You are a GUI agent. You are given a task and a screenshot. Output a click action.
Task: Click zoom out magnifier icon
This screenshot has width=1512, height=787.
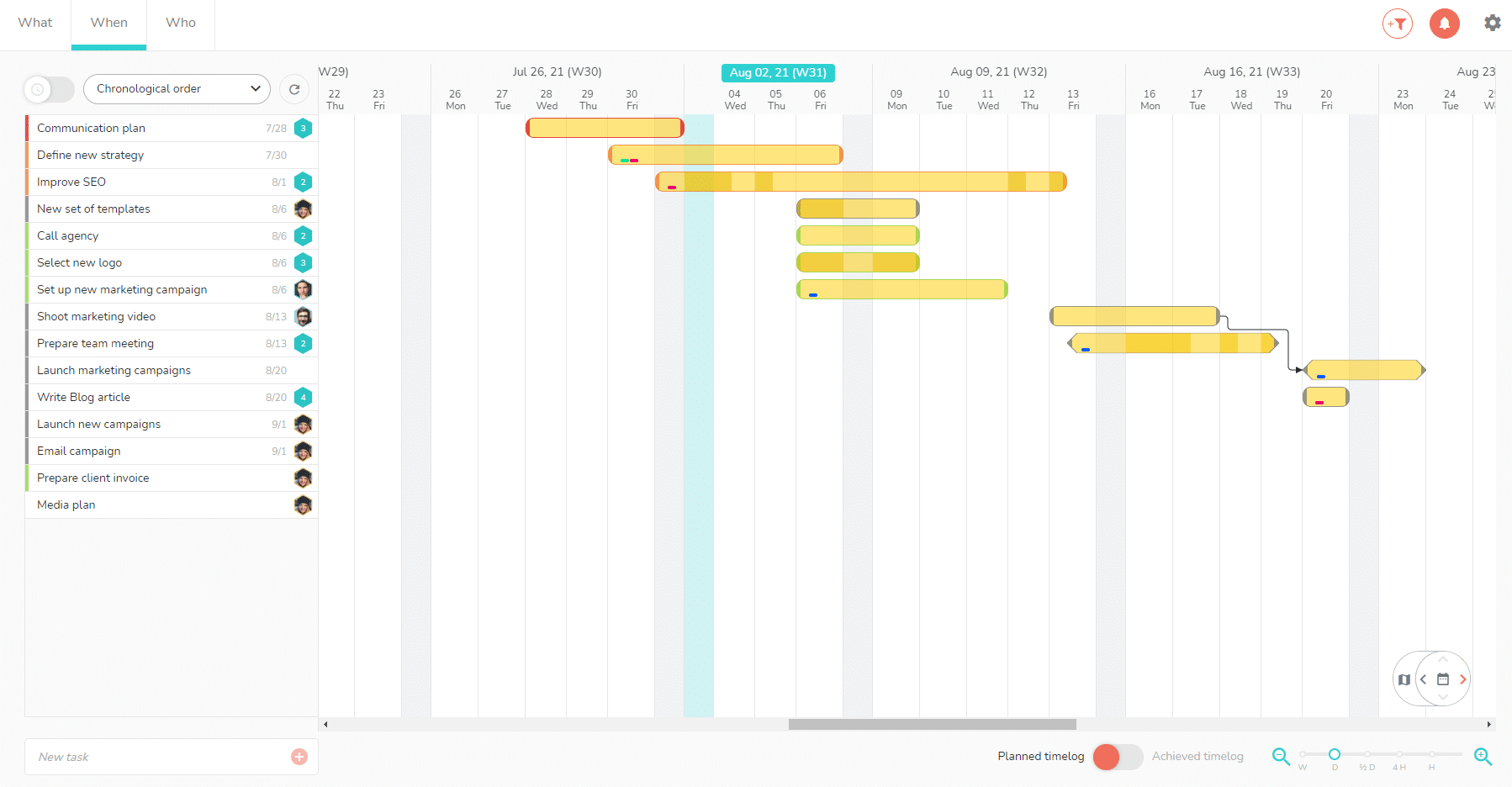[1281, 756]
